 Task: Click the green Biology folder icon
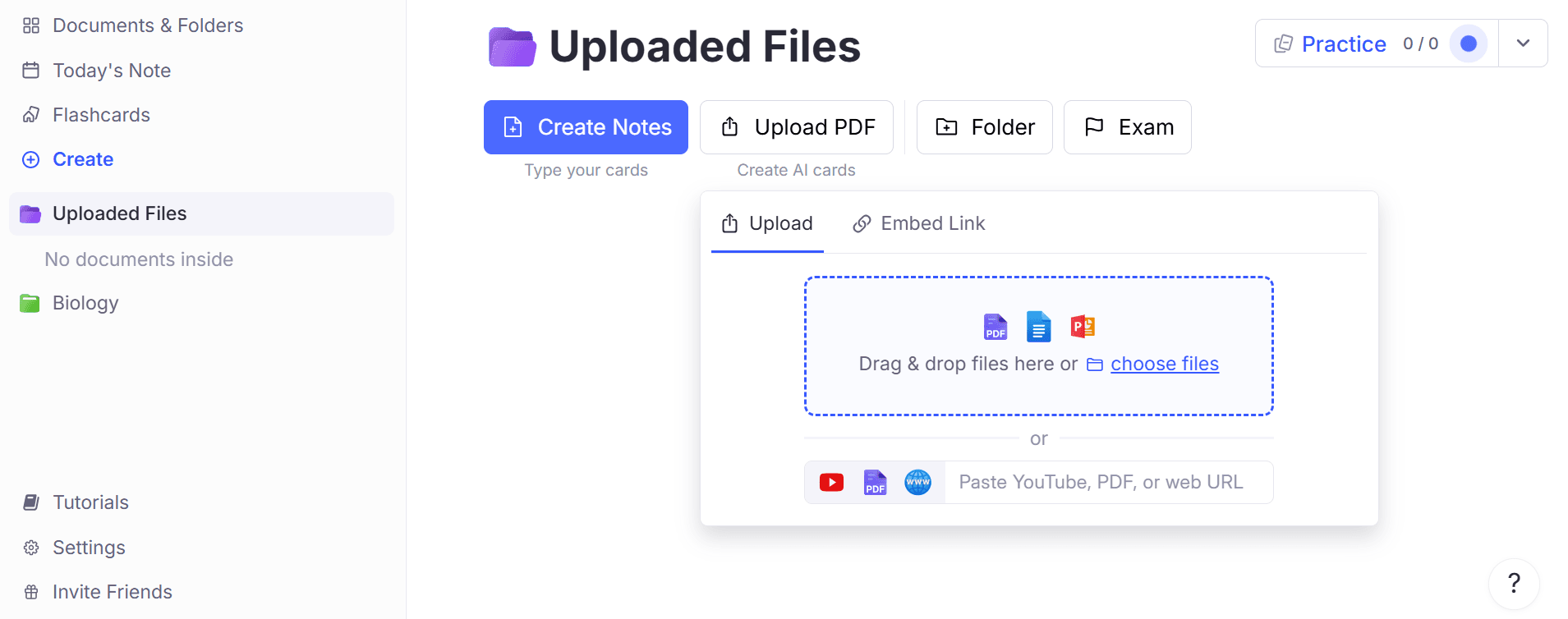click(30, 303)
